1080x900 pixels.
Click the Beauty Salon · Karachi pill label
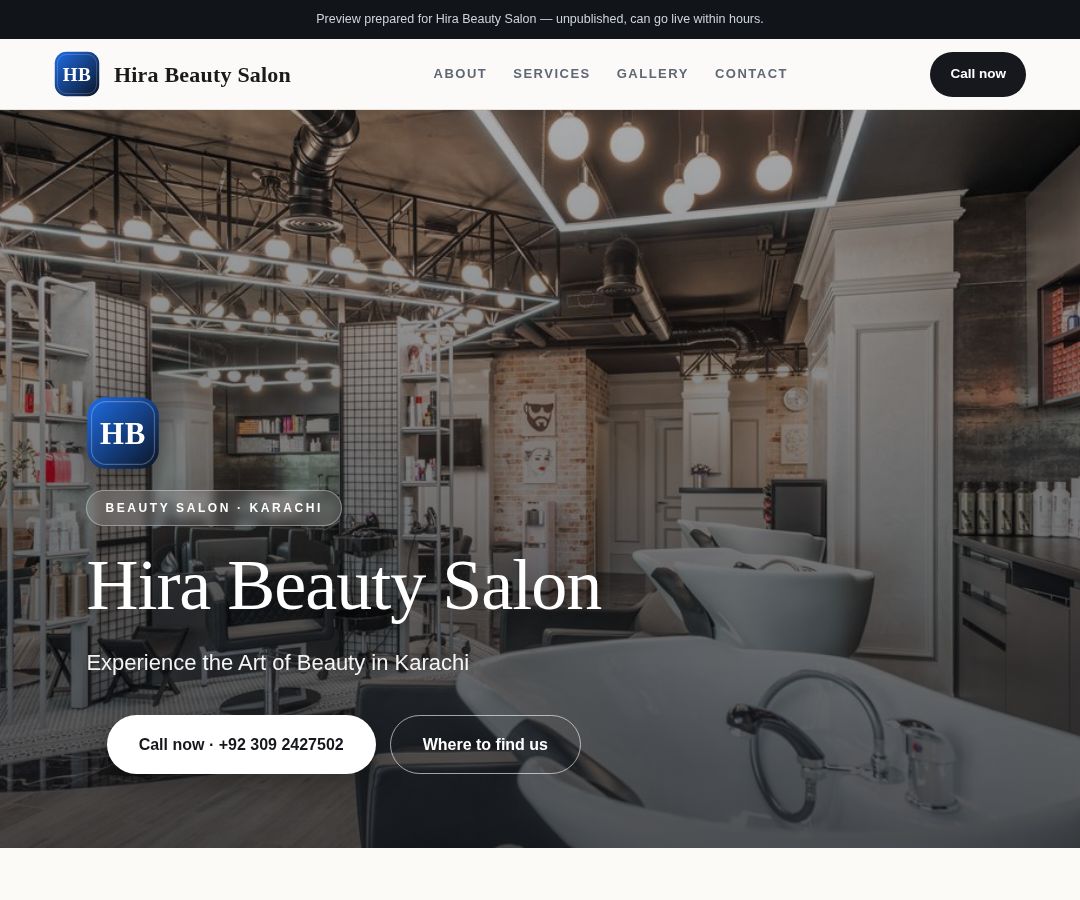point(214,508)
